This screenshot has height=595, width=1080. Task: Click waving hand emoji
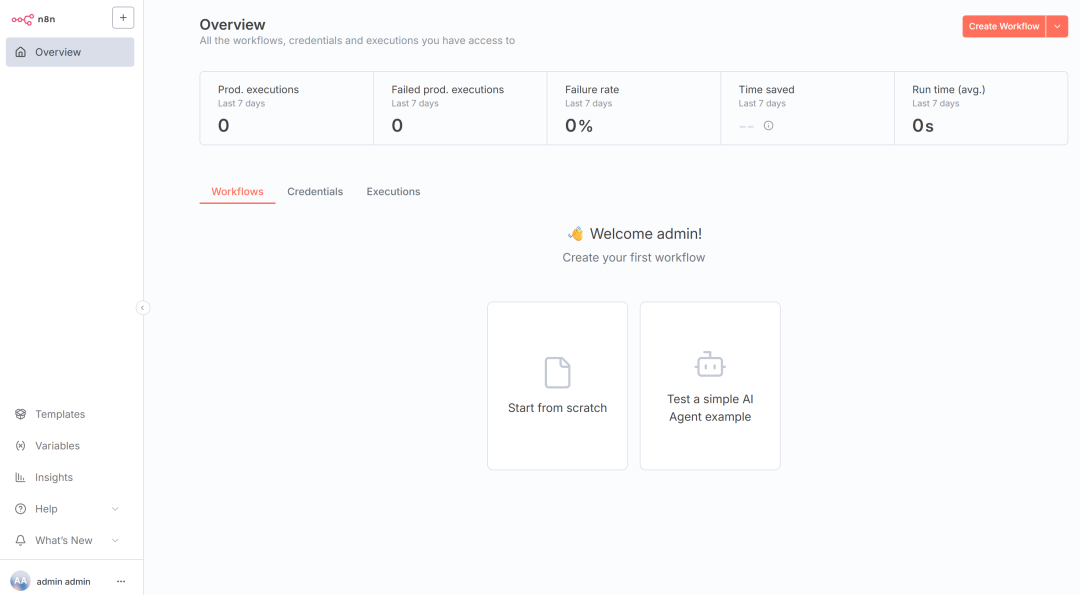(576, 234)
